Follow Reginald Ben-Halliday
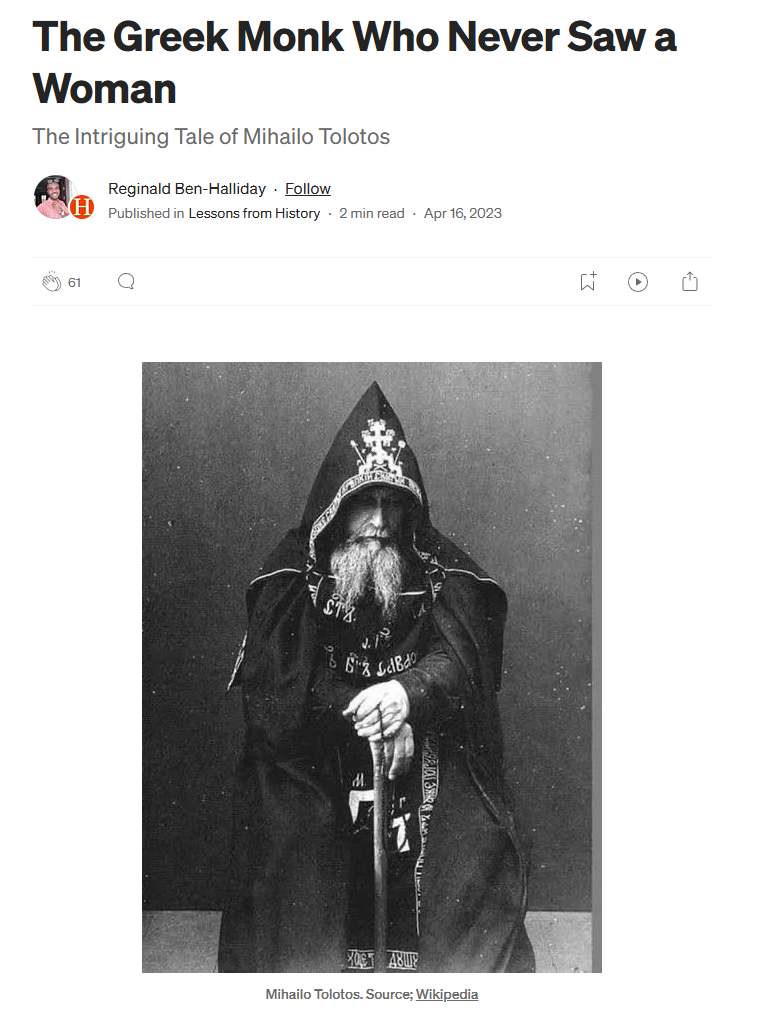Viewport: 774px width, 1031px height. [x=308, y=189]
